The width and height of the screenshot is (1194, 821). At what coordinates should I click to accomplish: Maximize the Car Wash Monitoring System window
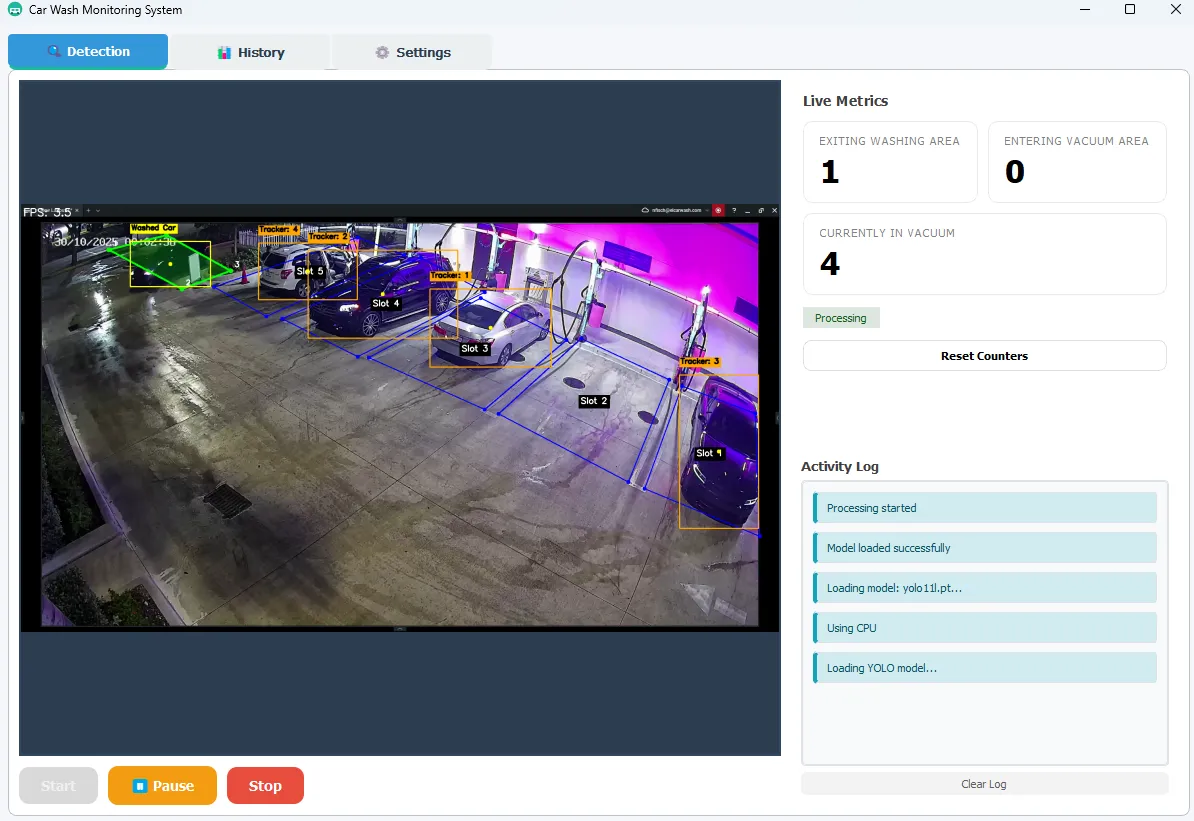pyautogui.click(x=1130, y=10)
